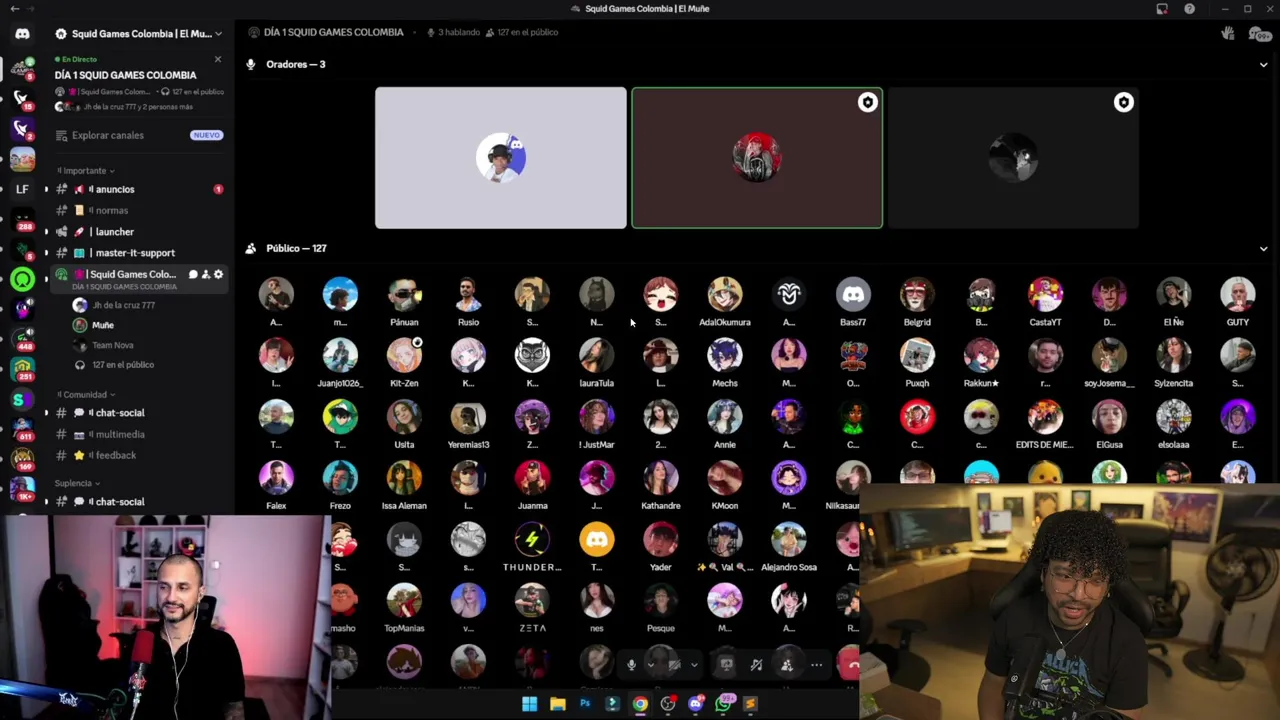Open the feedback channel
The width and height of the screenshot is (1280, 720).
click(139, 455)
